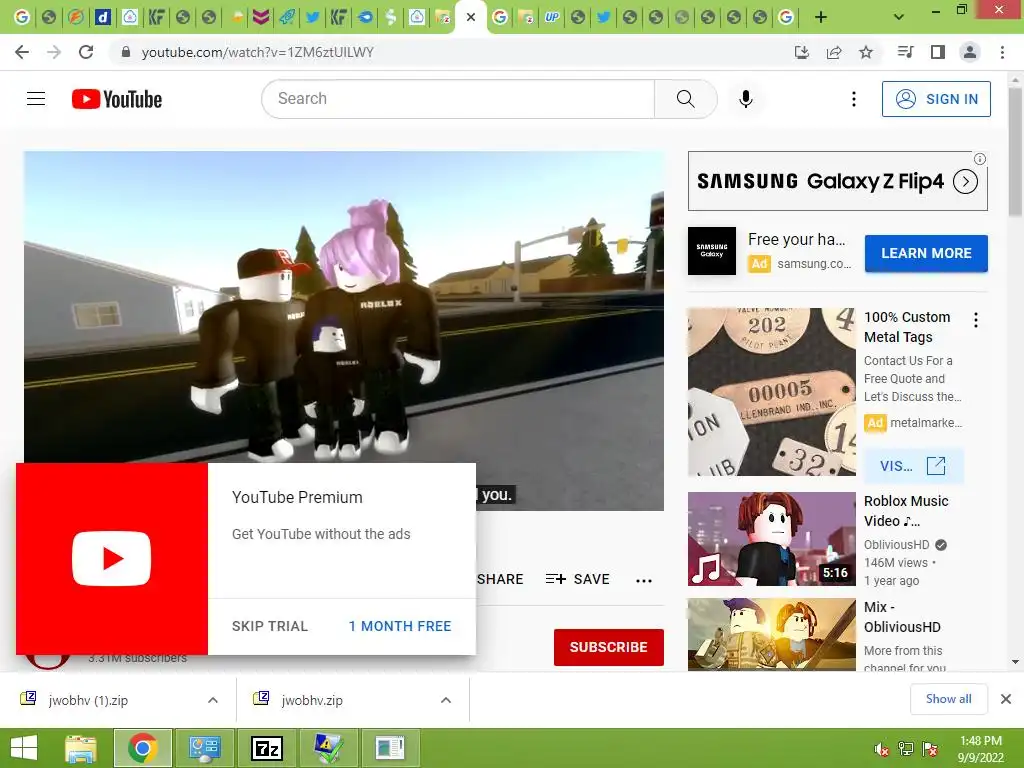
Task: Open the ObliviousHD channel name under Roblox Music Video
Action: (x=896, y=545)
